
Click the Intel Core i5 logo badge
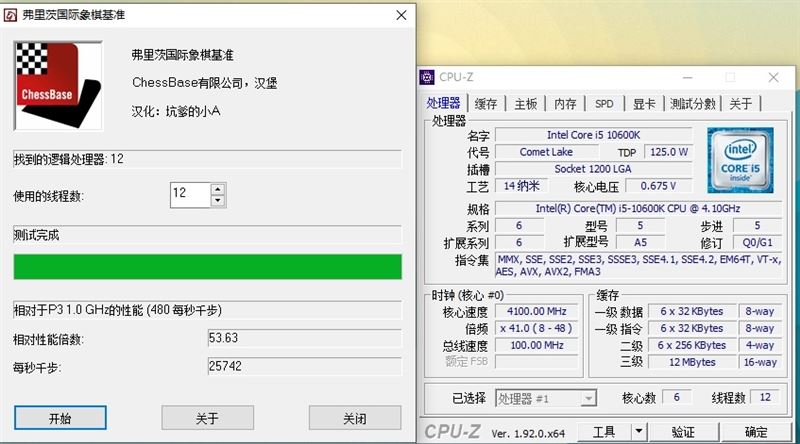[x=740, y=160]
